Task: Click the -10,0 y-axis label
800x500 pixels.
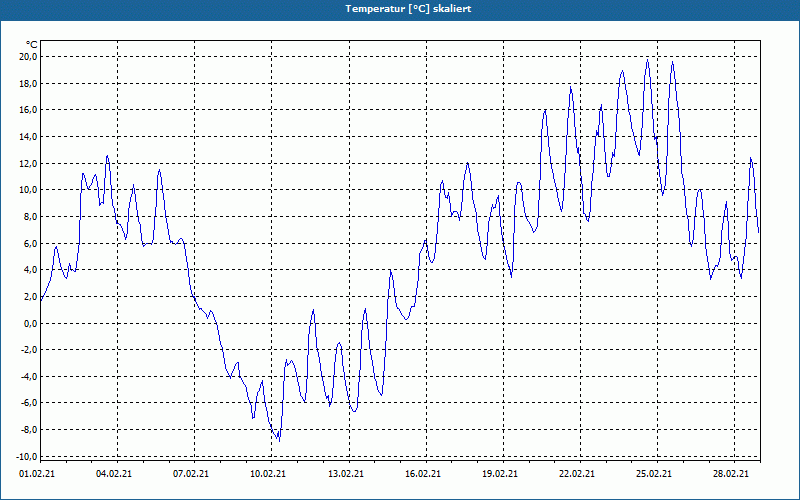Action: coord(27,456)
